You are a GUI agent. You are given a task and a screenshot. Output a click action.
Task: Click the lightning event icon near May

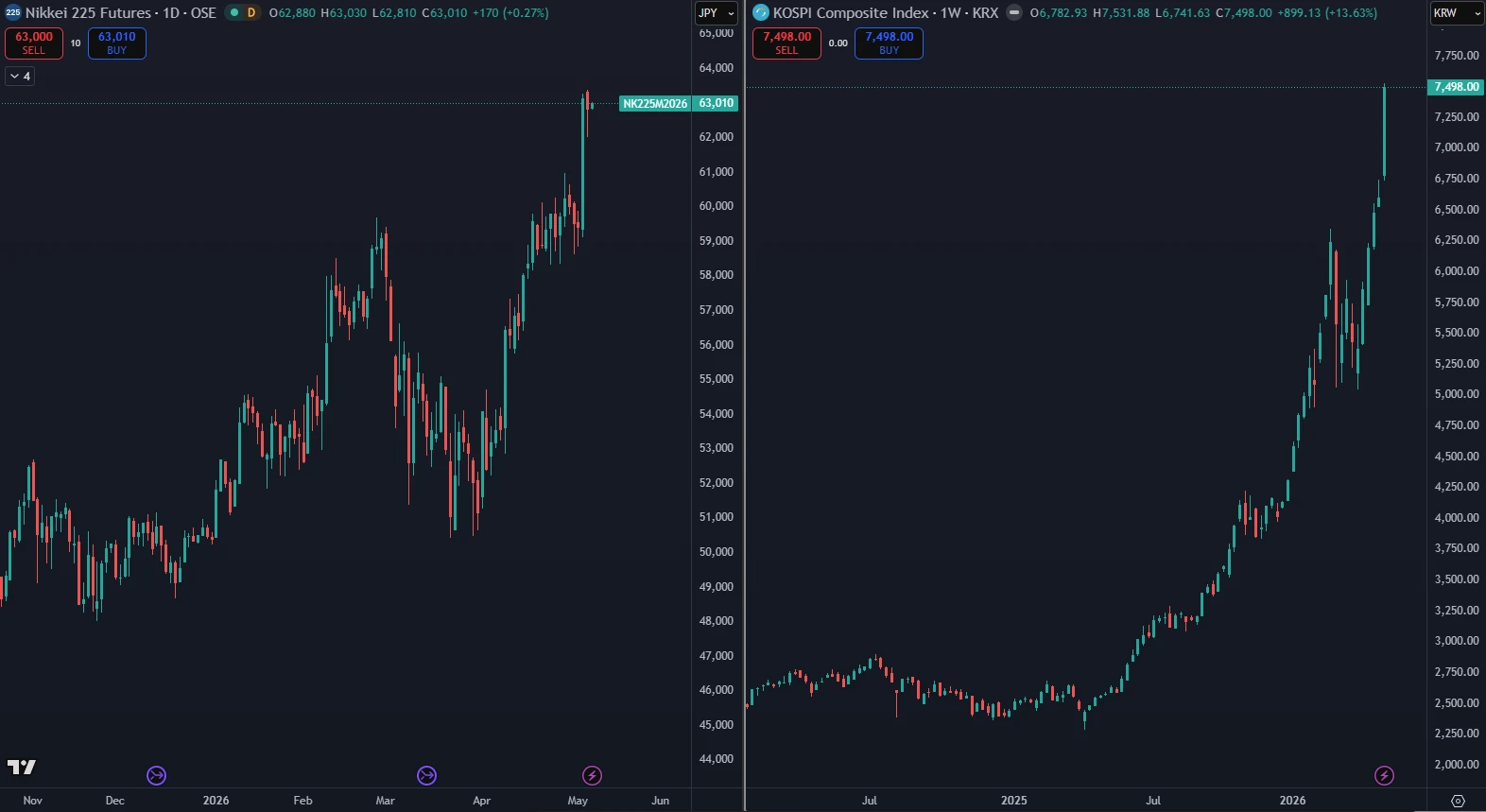593,775
